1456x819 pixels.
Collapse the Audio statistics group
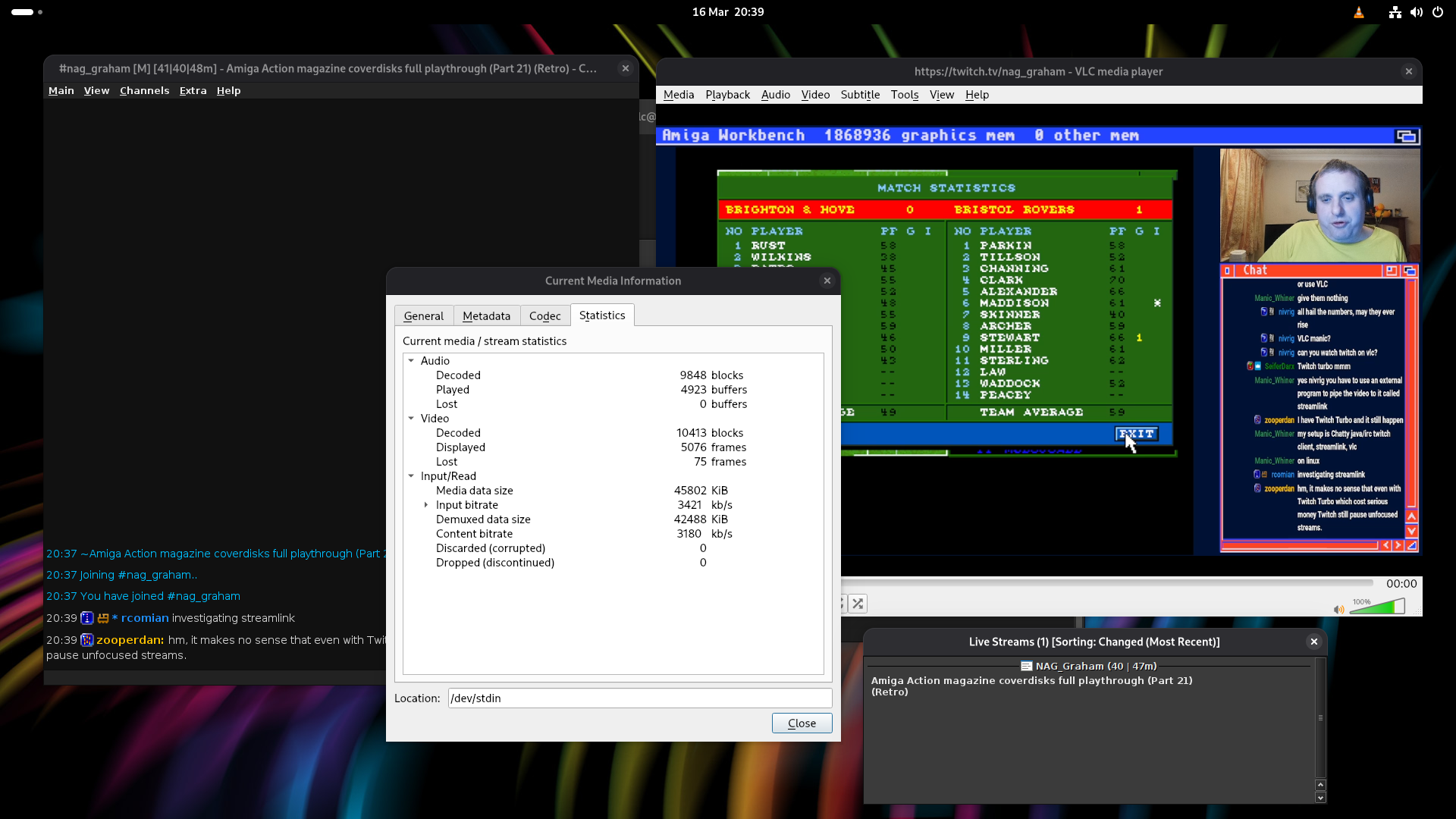(x=411, y=361)
